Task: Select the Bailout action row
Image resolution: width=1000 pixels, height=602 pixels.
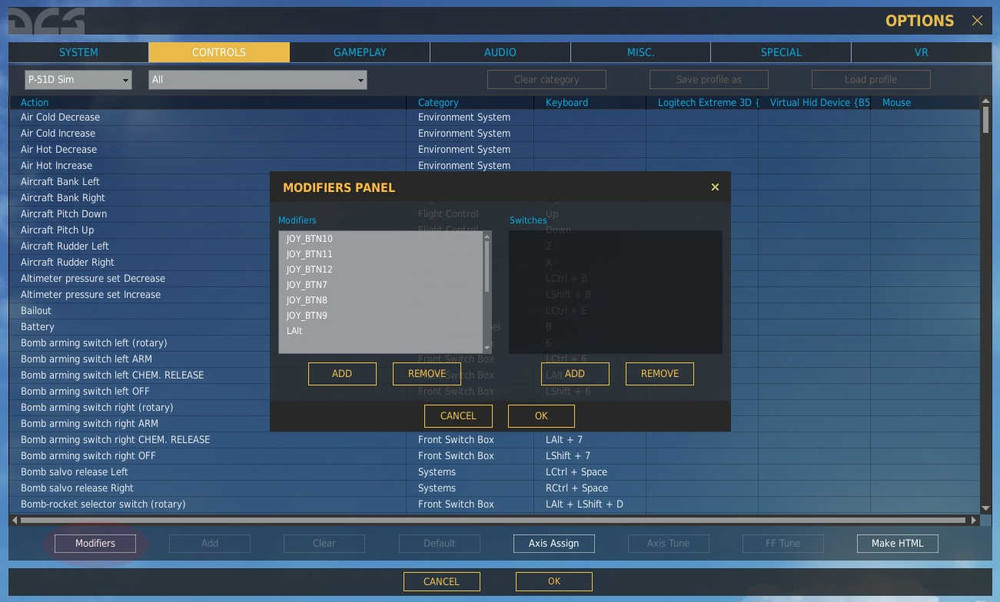Action: pyautogui.click(x=140, y=311)
